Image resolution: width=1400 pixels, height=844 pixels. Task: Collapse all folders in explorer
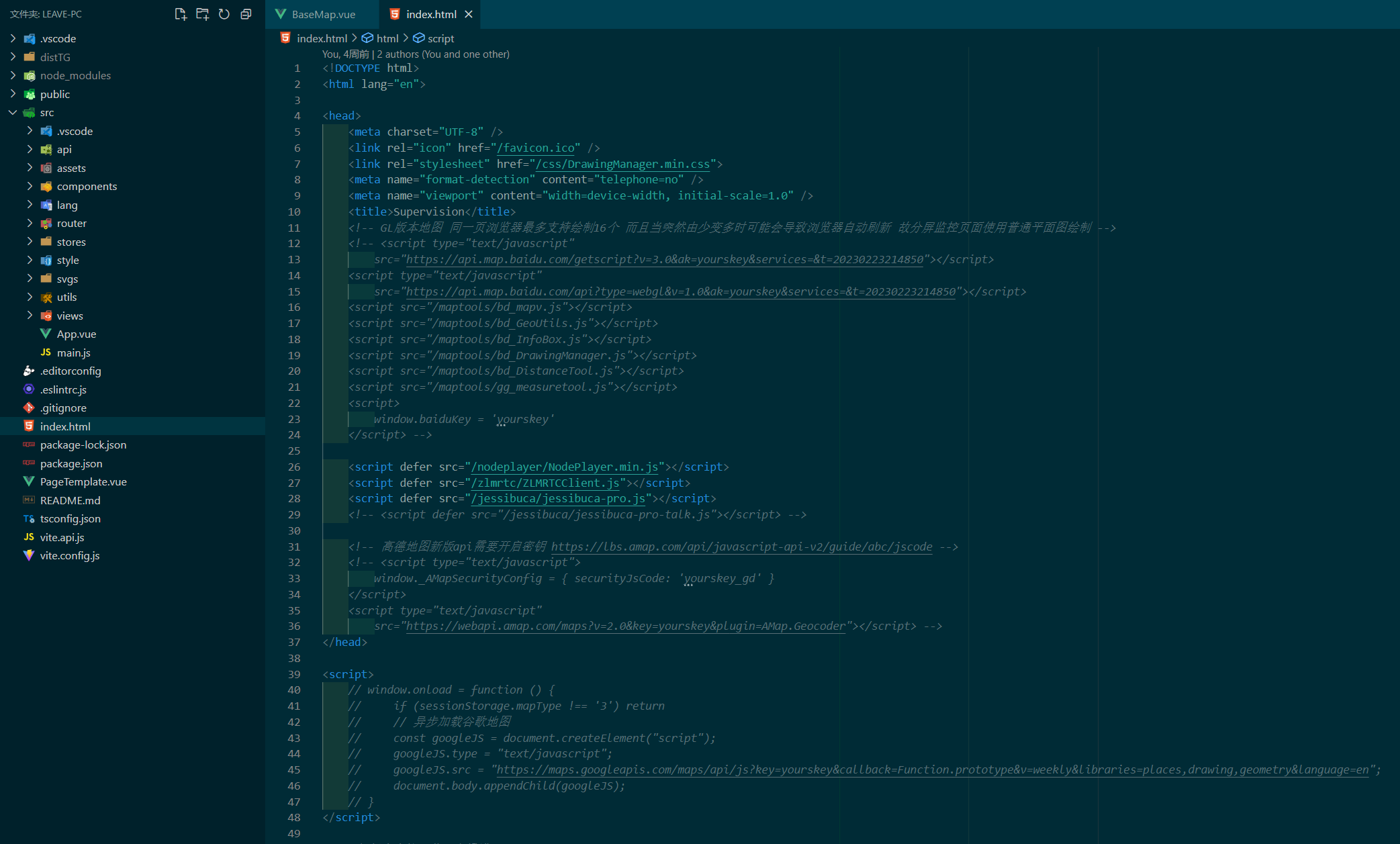246,14
